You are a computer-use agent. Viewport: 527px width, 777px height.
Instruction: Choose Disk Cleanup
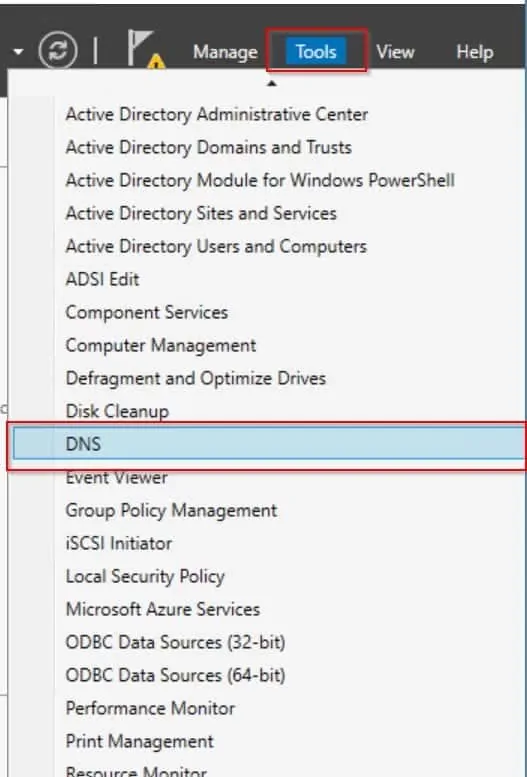point(117,411)
